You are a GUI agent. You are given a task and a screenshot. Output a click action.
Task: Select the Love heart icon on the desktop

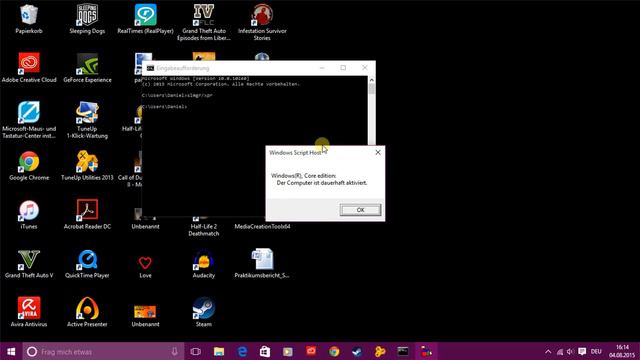click(x=145, y=262)
